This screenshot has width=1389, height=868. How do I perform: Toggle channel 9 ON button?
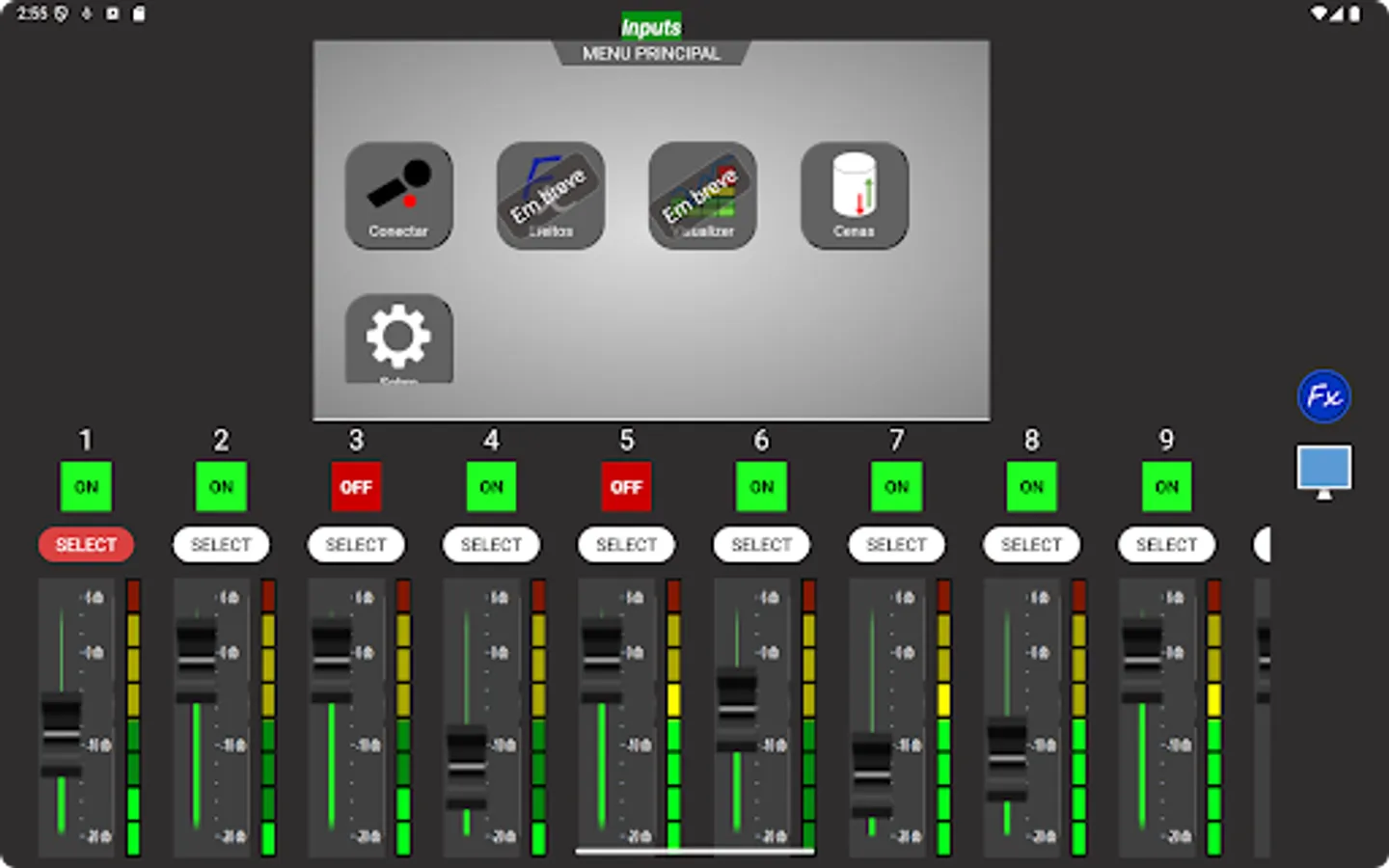click(1166, 487)
